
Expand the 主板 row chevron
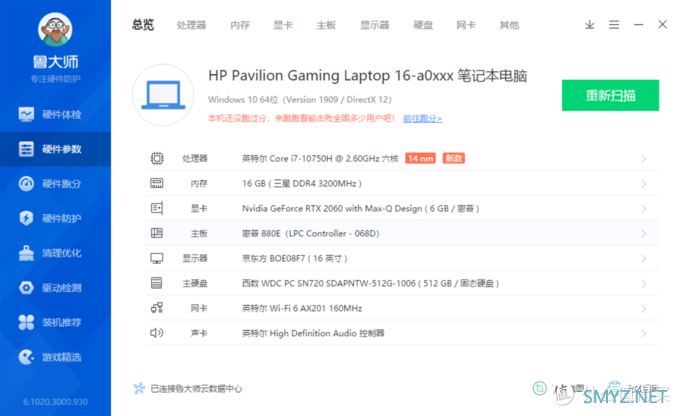point(644,234)
